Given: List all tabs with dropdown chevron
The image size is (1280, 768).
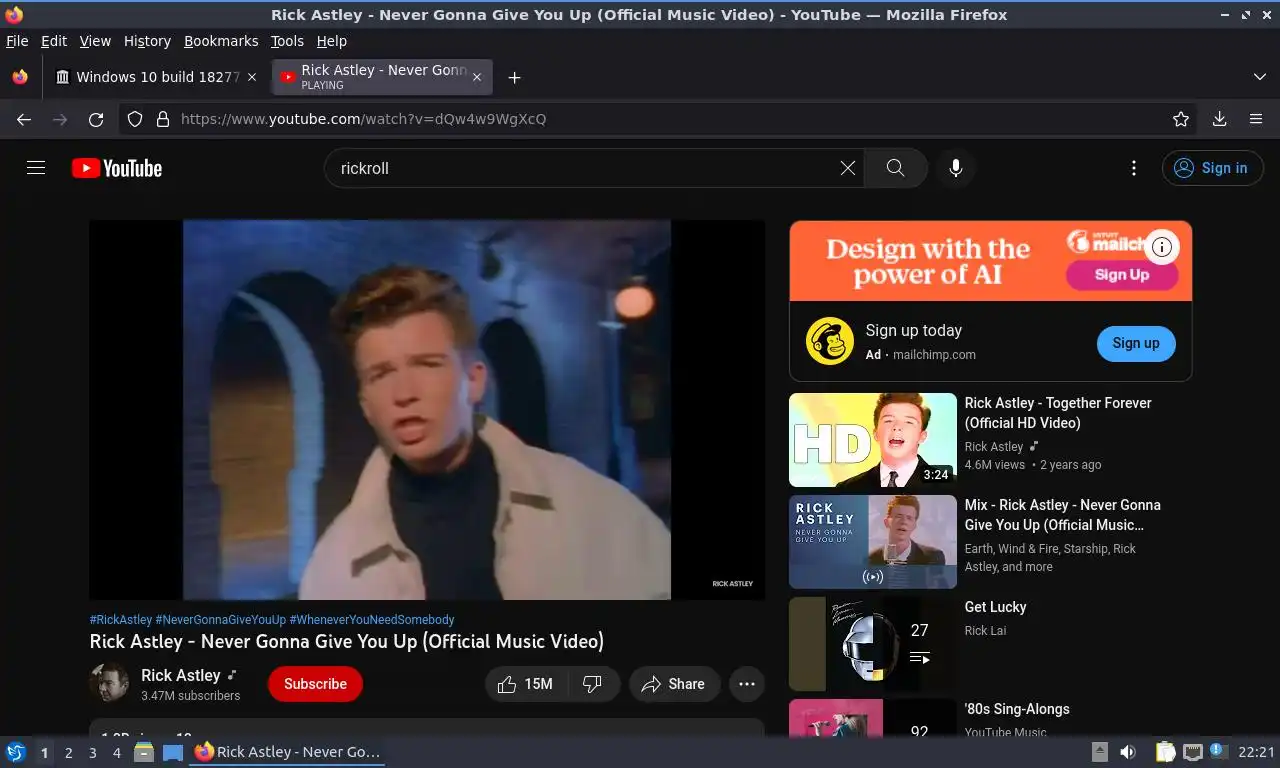Looking at the screenshot, I should tap(1259, 77).
